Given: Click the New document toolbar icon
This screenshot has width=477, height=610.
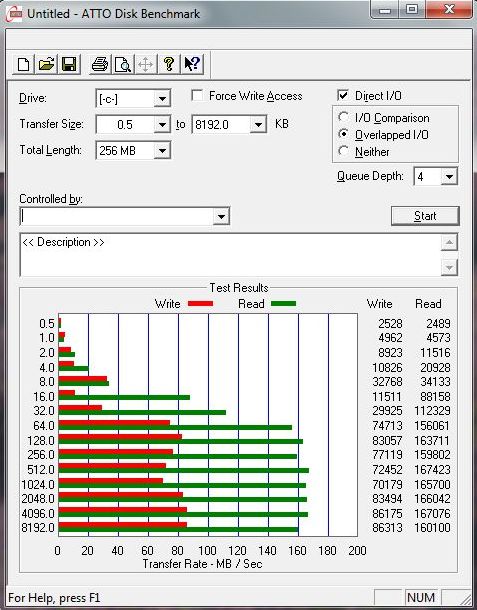Looking at the screenshot, I should (23, 64).
